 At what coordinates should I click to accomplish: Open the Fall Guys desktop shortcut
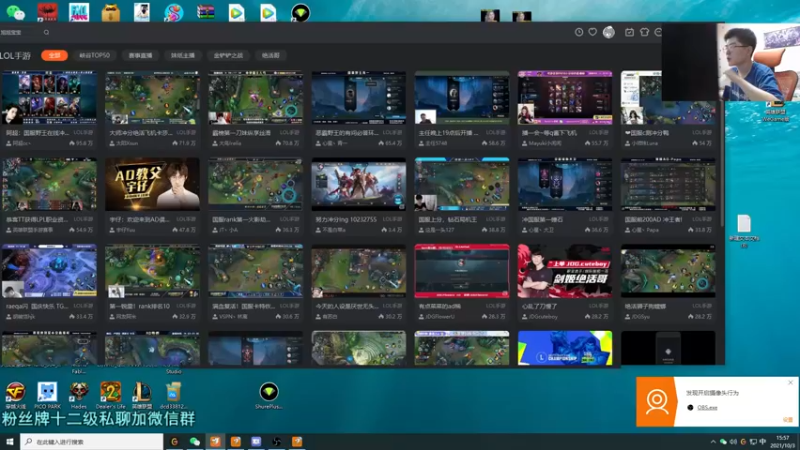(x=79, y=13)
